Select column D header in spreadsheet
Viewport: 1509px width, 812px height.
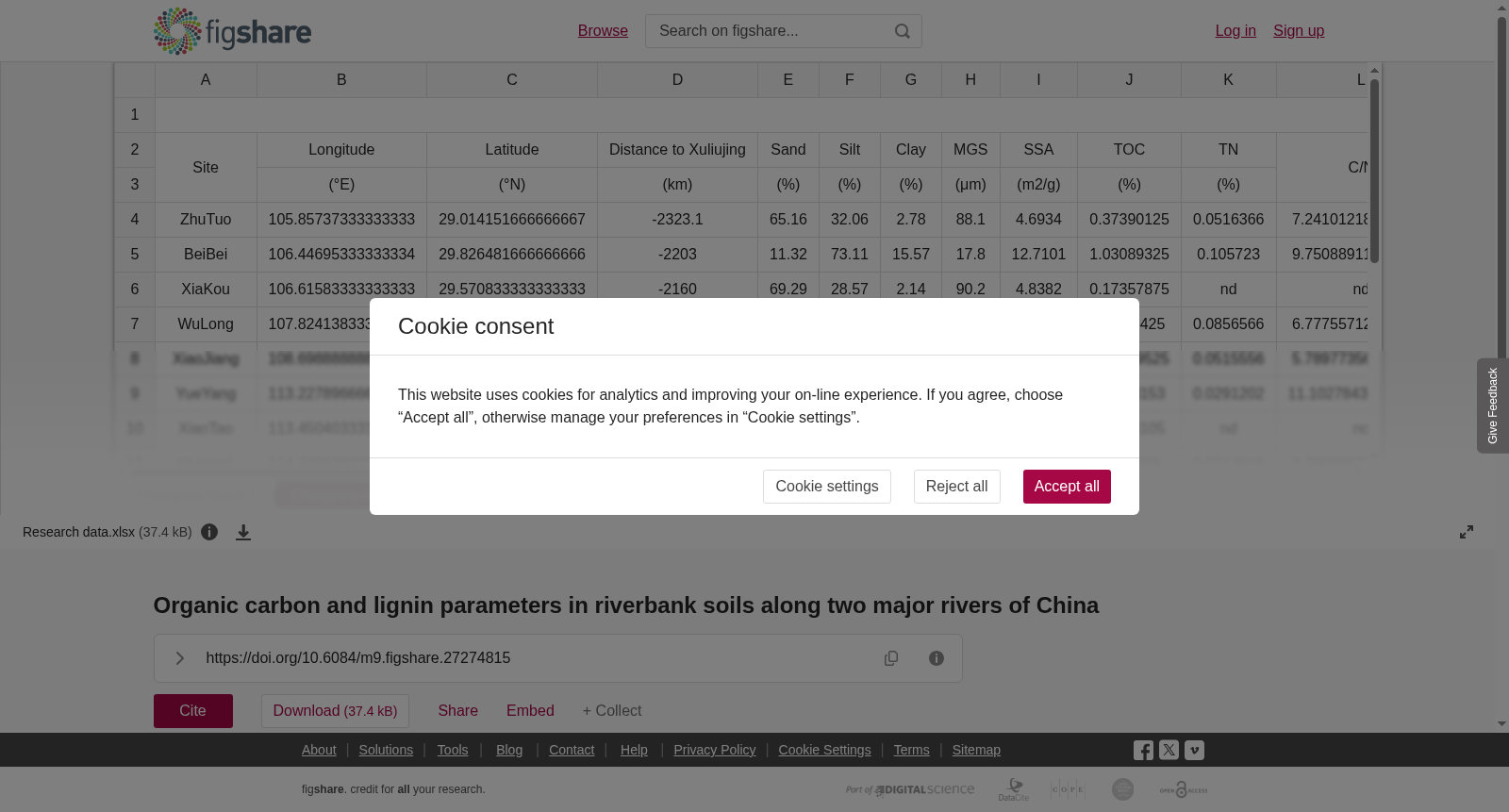677,80
